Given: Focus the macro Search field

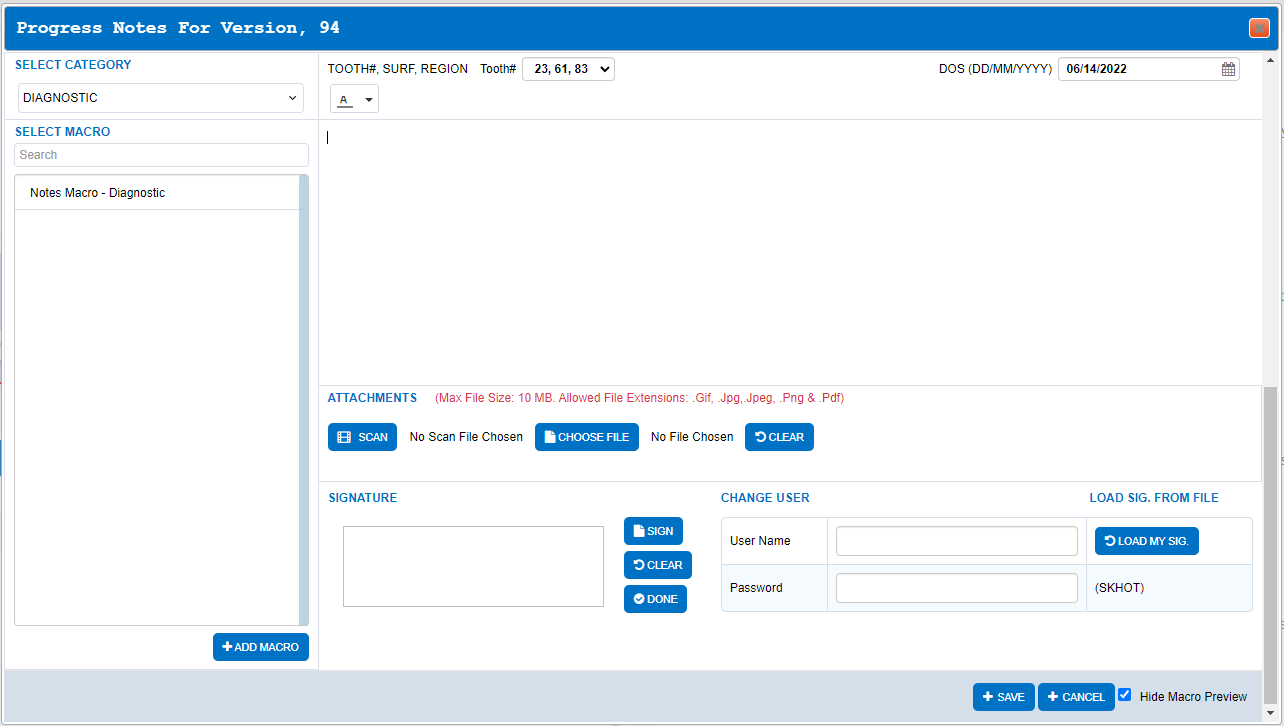Looking at the screenshot, I should pyautogui.click(x=161, y=155).
